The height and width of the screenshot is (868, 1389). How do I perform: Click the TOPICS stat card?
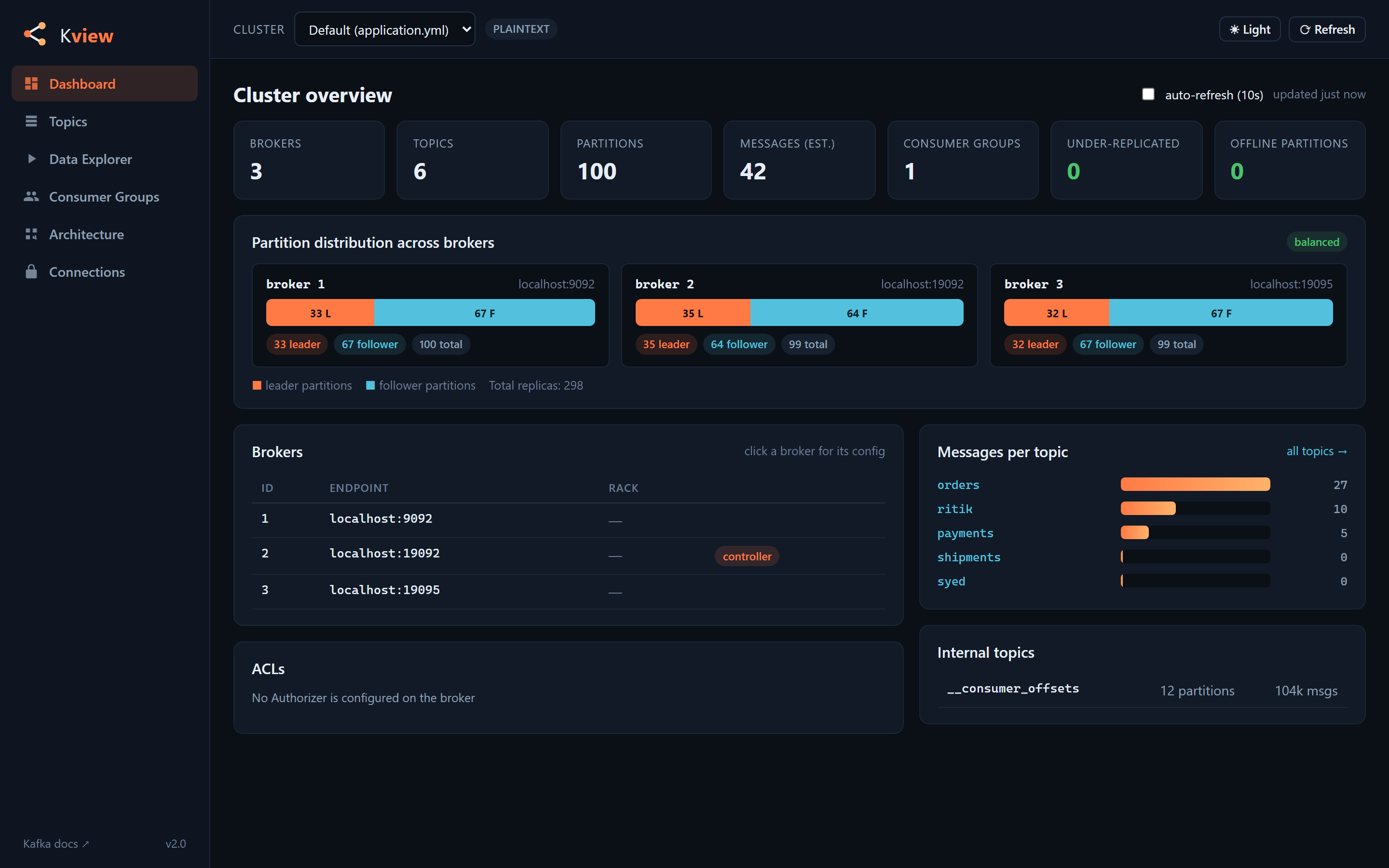472,160
